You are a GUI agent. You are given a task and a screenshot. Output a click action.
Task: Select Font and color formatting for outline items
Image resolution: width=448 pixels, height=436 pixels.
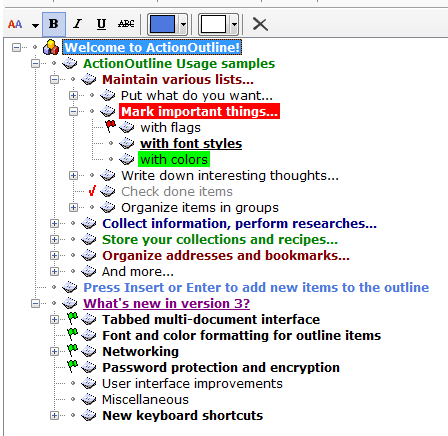(x=242, y=335)
